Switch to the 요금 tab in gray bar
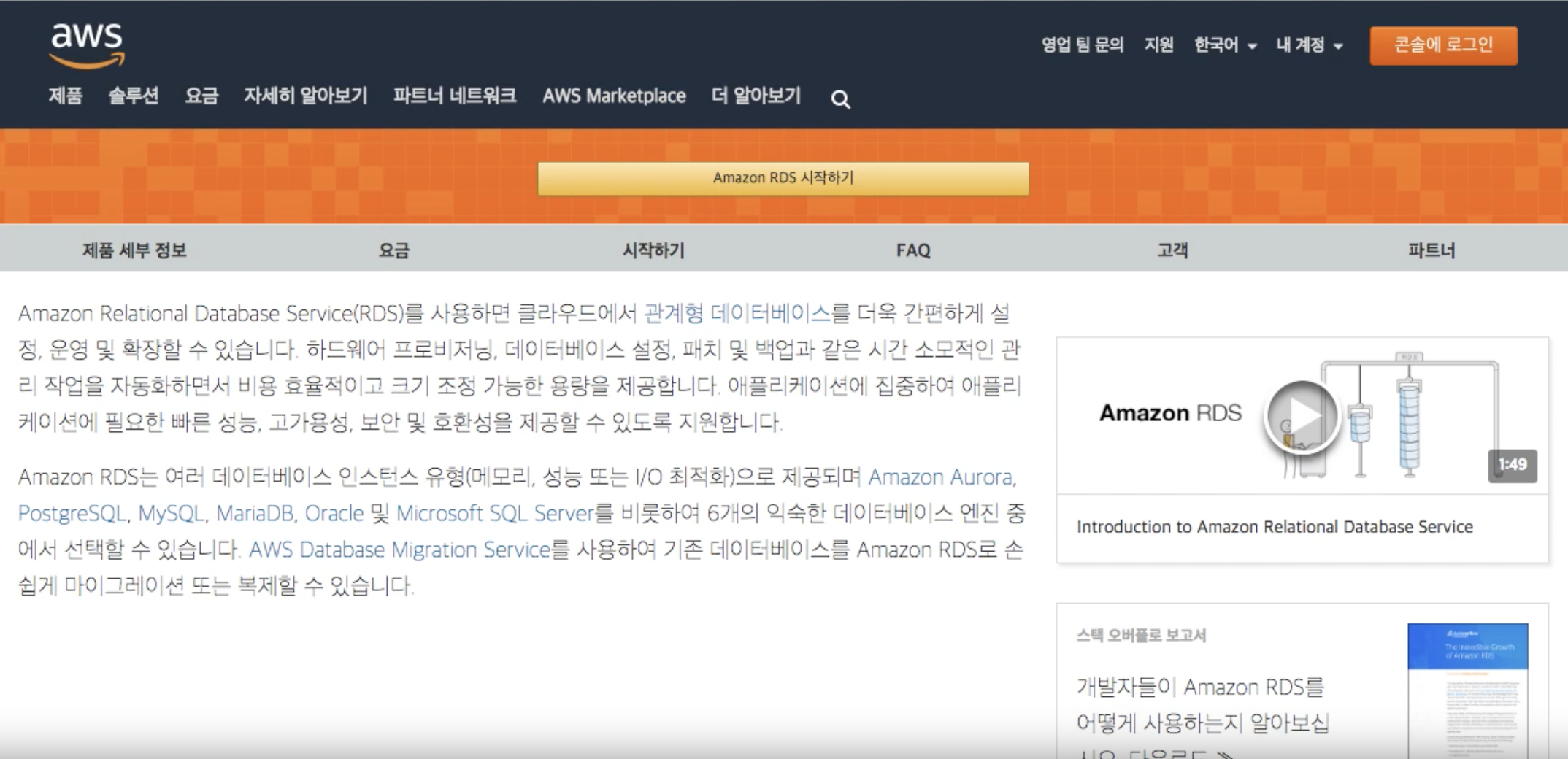The height and width of the screenshot is (759, 1568). click(x=394, y=250)
